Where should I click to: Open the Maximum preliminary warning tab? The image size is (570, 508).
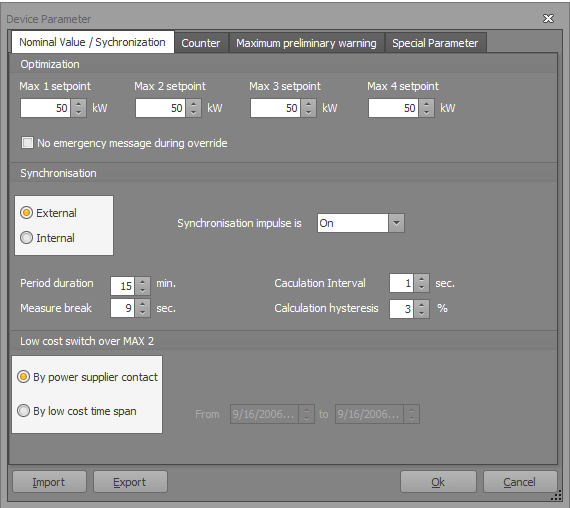coord(306,43)
